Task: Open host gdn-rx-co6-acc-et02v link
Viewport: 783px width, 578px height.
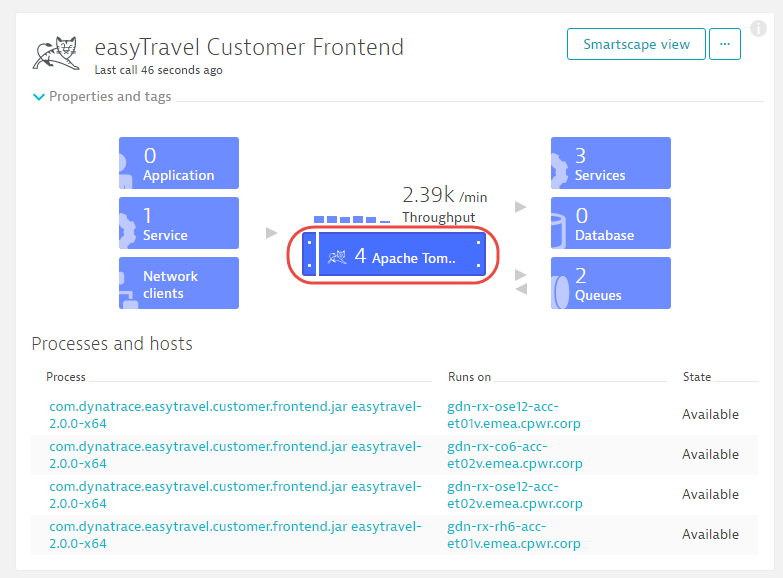Action: (515, 455)
